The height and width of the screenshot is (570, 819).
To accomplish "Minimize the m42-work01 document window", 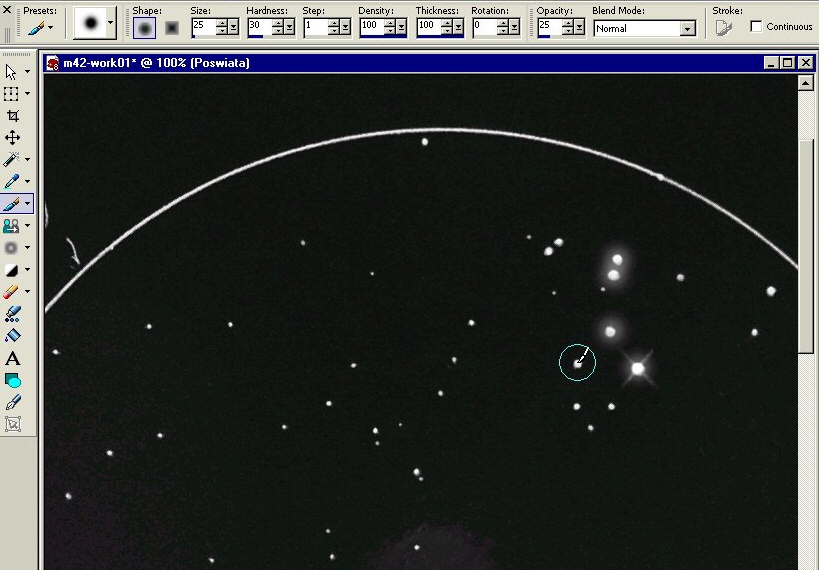I will click(771, 63).
